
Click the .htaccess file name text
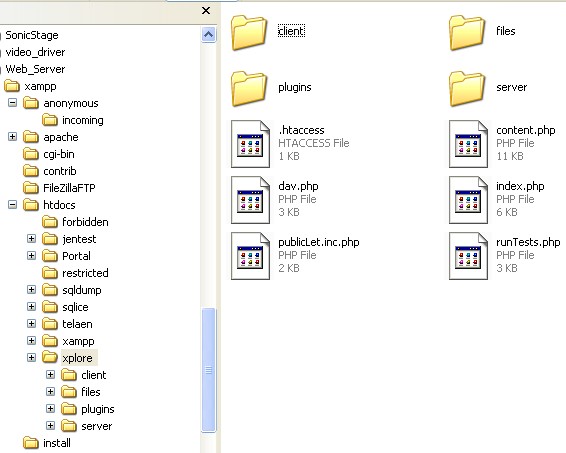tap(301, 130)
